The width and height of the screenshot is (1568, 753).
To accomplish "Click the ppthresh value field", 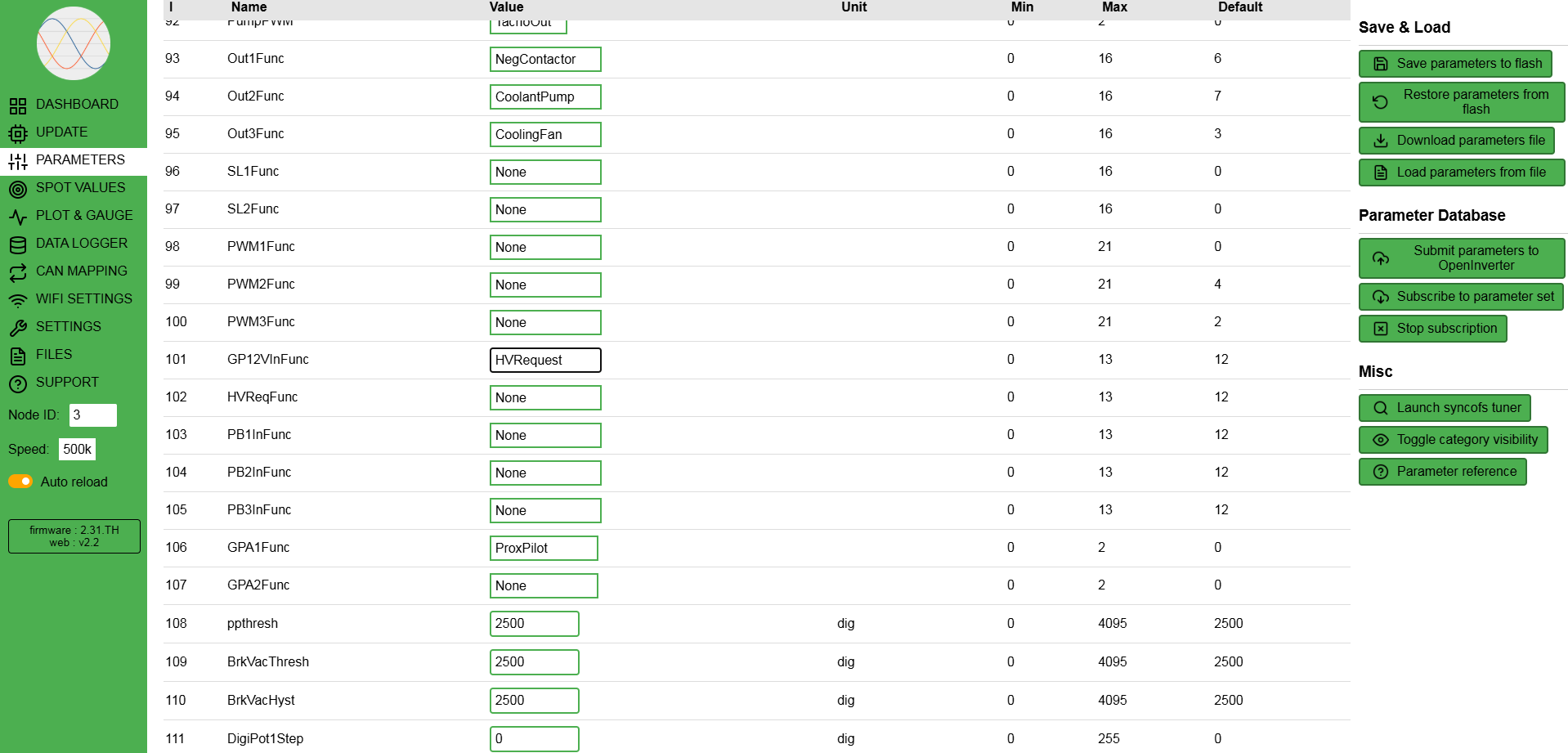I will click(x=534, y=624).
